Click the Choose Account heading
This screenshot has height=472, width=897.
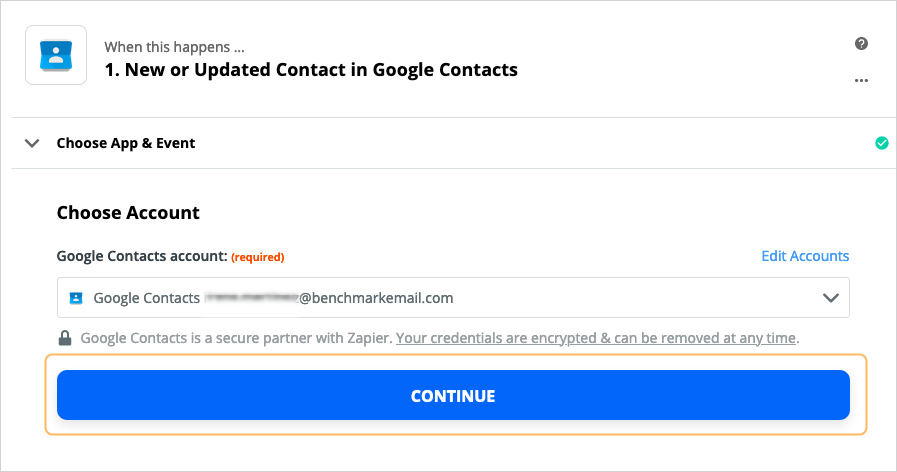128,213
